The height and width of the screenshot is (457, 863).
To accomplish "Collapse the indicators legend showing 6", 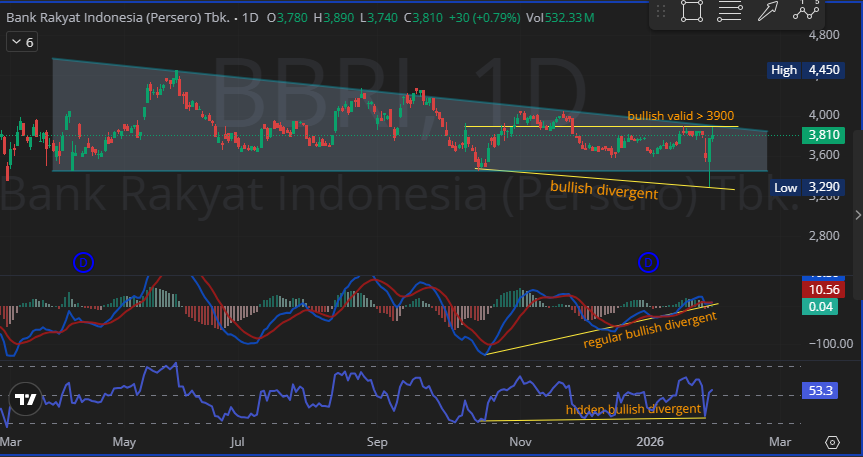I will coord(22,42).
